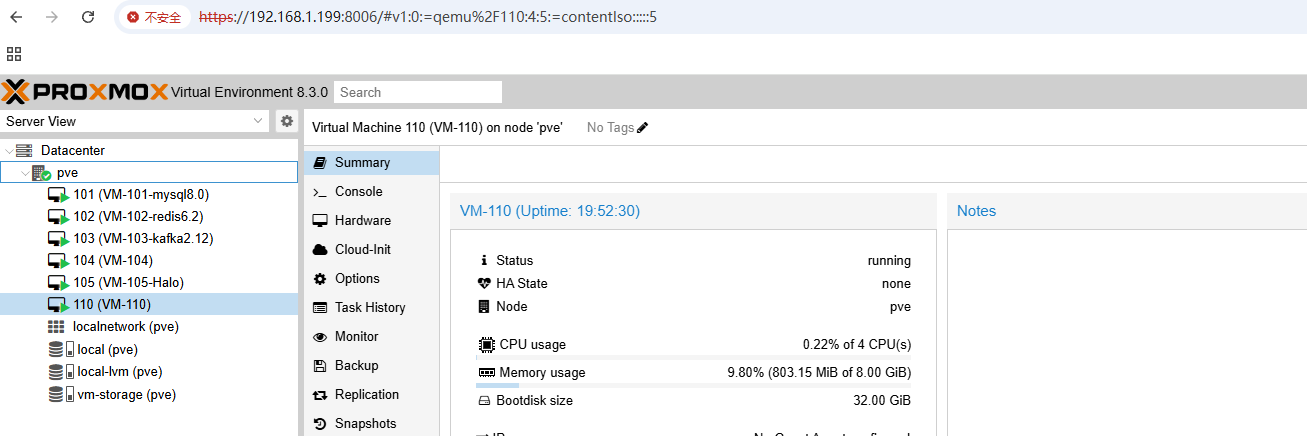The width and height of the screenshot is (1307, 436).
Task: Reload the page with browser refresh icon
Action: 88,17
